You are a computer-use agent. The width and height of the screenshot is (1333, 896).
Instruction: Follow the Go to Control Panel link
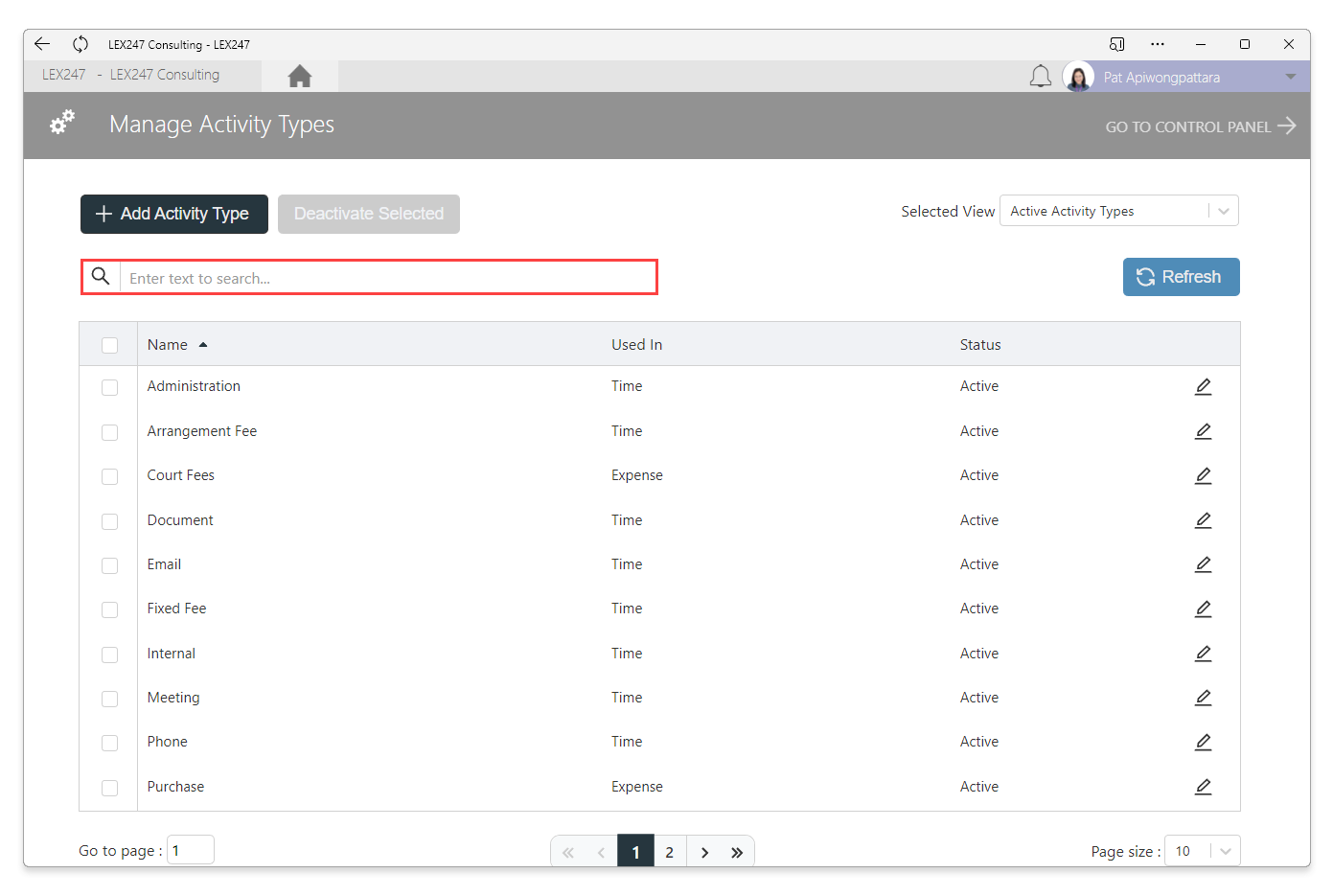pos(1201,126)
